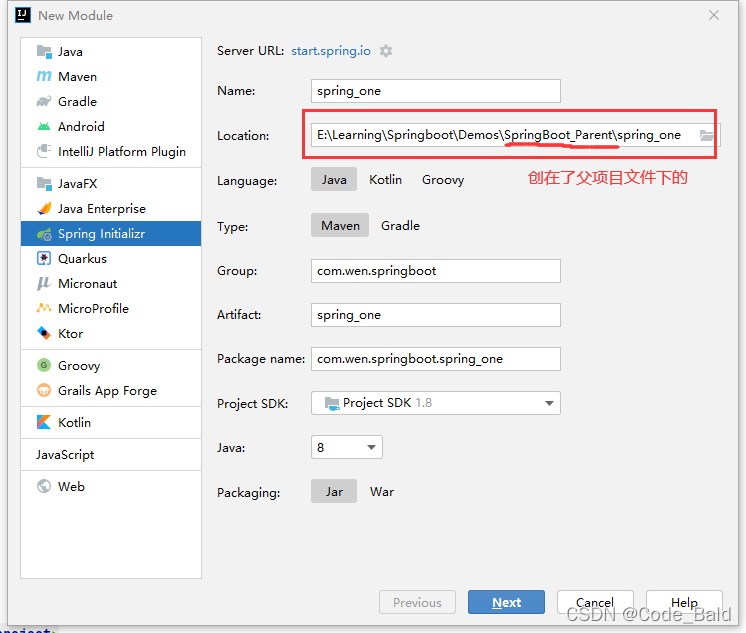Image resolution: width=746 pixels, height=633 pixels.
Task: Choose Gradle as build type
Action: point(400,226)
